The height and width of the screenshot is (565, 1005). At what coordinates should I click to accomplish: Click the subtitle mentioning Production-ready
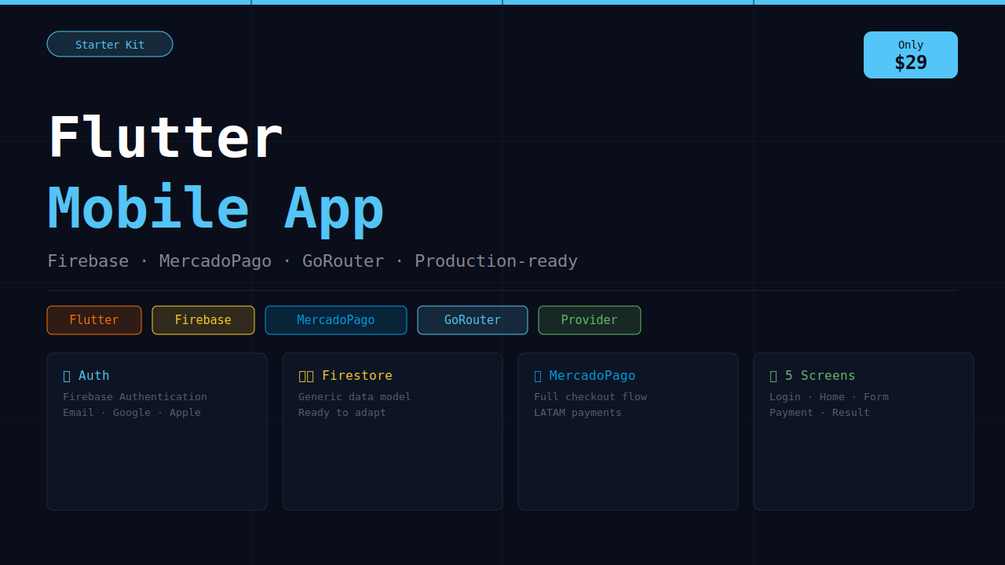click(312, 261)
